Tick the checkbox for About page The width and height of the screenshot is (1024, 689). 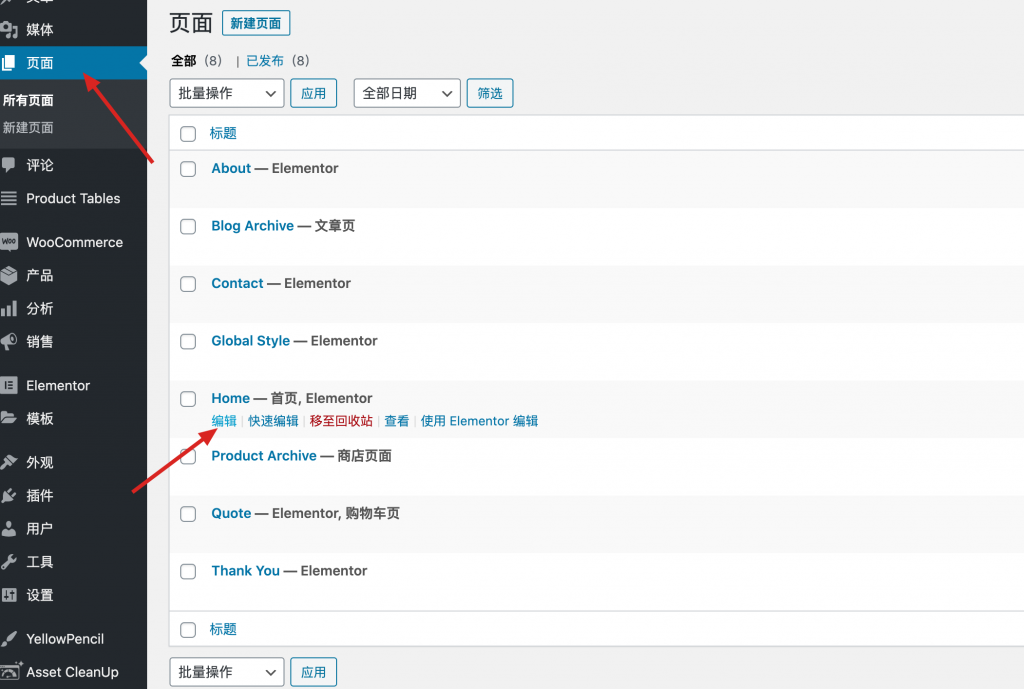click(188, 169)
